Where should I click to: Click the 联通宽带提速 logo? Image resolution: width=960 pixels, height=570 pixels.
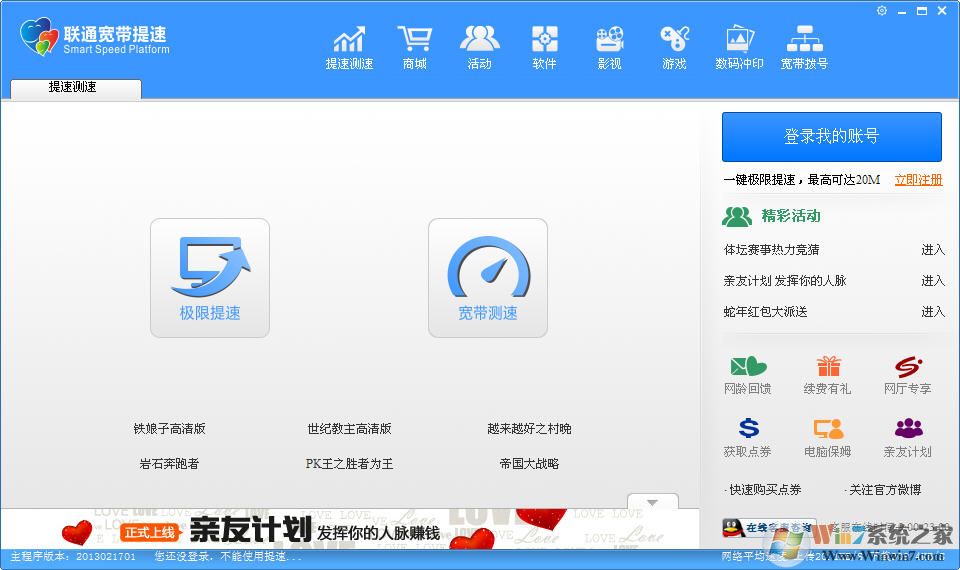click(x=94, y=38)
